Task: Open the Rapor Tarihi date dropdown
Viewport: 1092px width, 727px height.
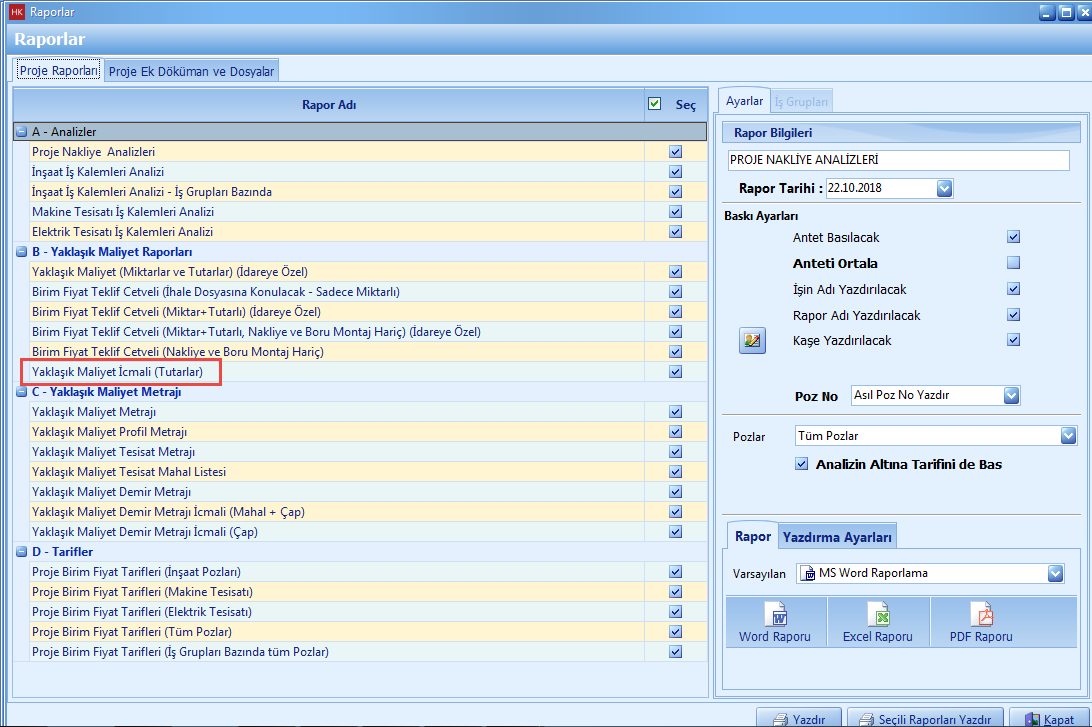Action: (944, 188)
